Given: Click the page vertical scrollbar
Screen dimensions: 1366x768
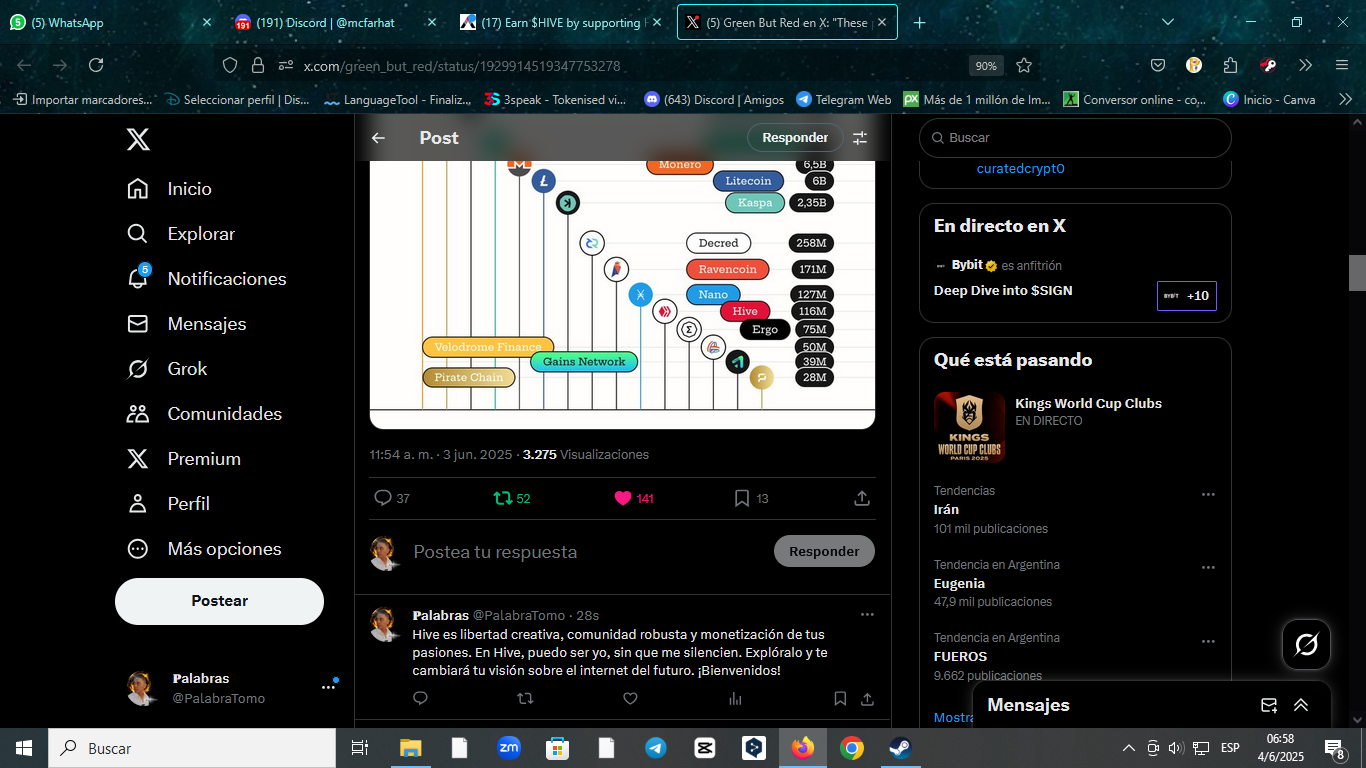Looking at the screenshot, I should tap(1357, 273).
